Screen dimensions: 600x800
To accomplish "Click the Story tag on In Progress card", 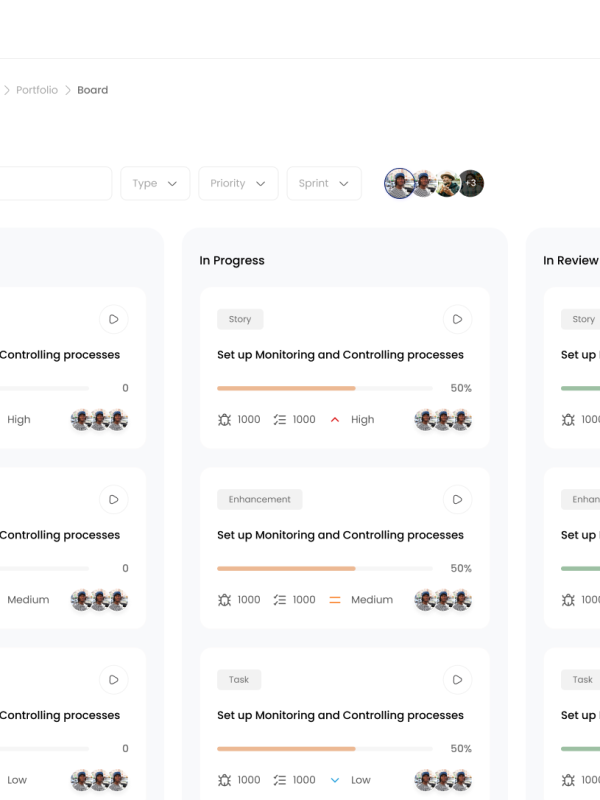I will pos(240,319).
